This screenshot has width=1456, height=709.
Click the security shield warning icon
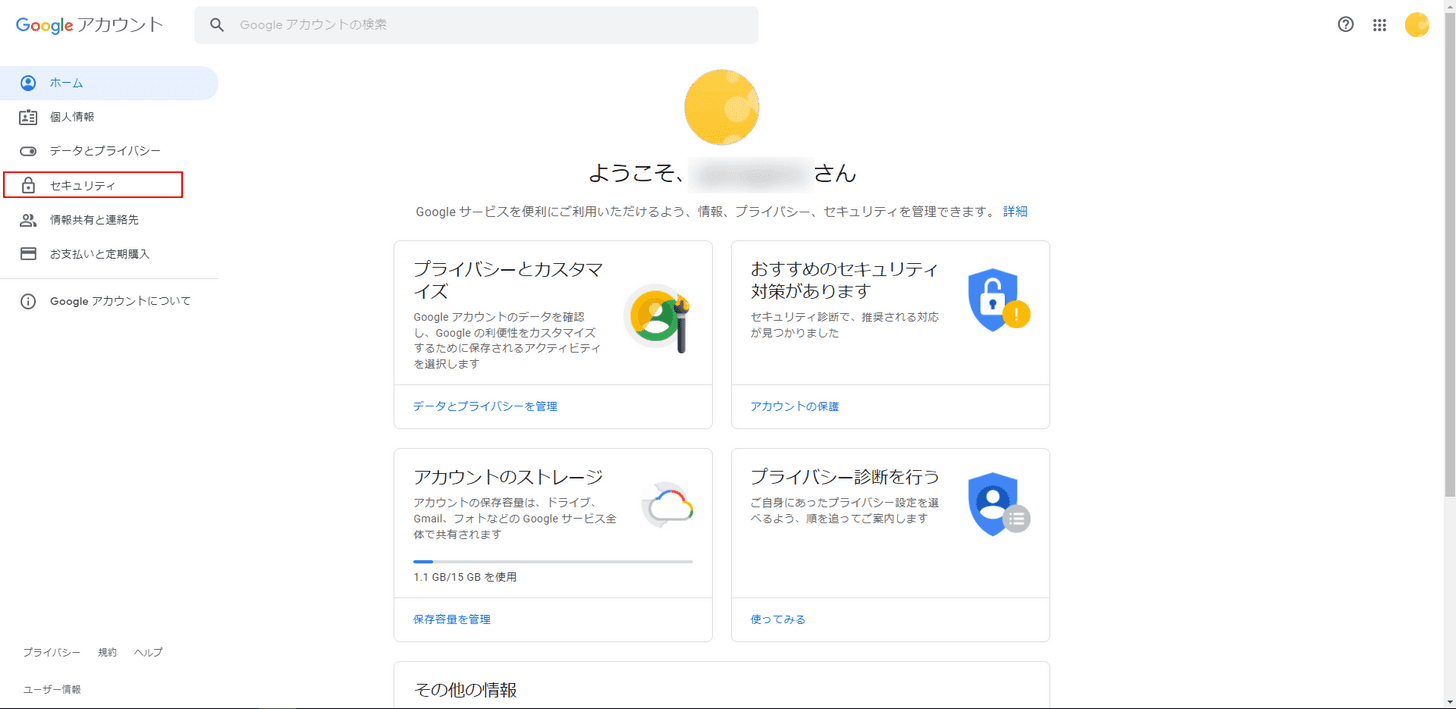998,300
